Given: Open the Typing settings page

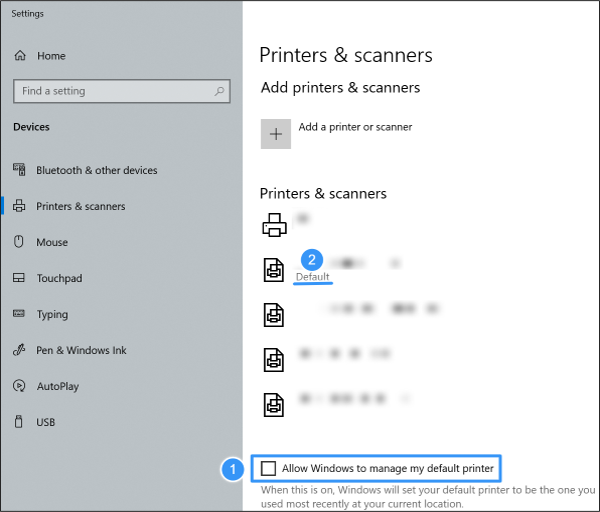Looking at the screenshot, I should 52,314.
